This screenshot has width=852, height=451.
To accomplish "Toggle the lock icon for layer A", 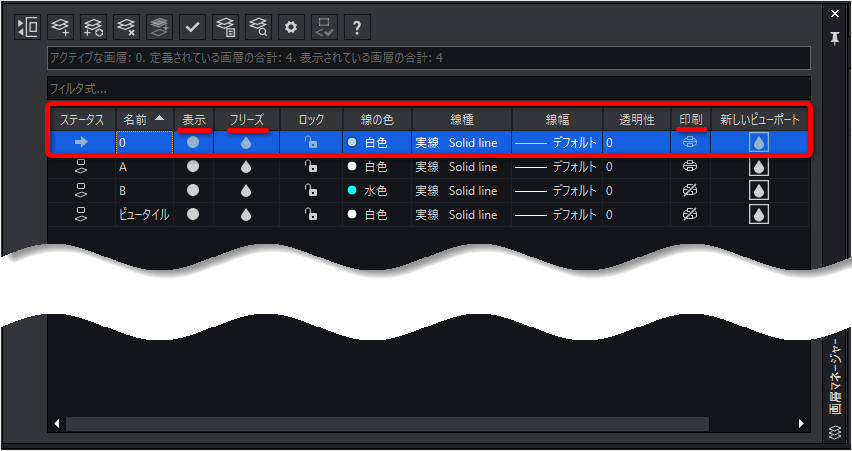I will click(311, 167).
